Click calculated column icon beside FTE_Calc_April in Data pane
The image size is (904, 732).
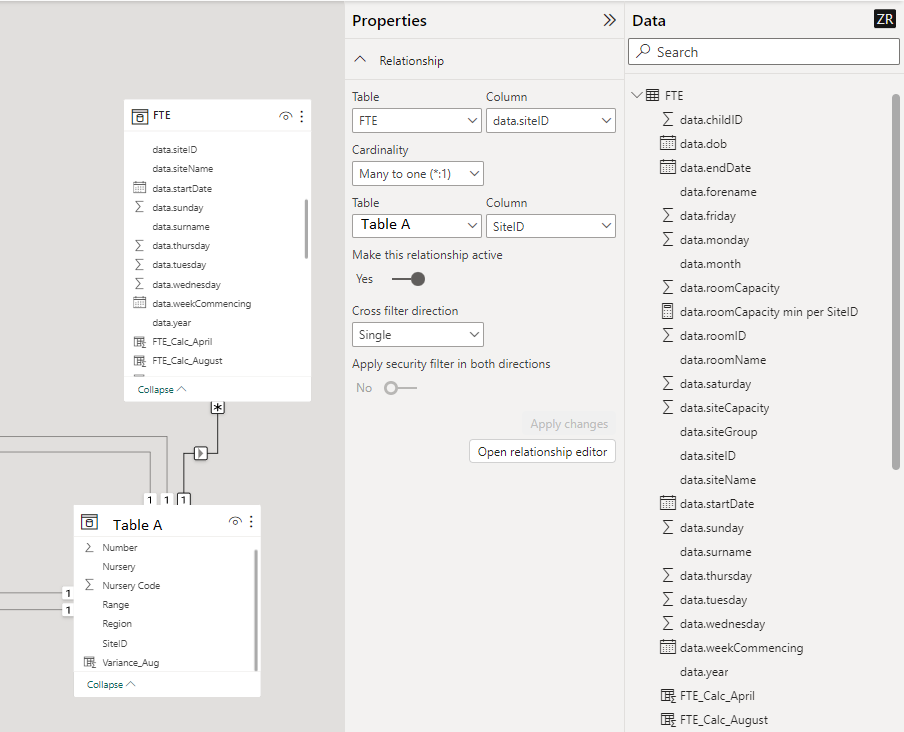pyautogui.click(x=668, y=696)
